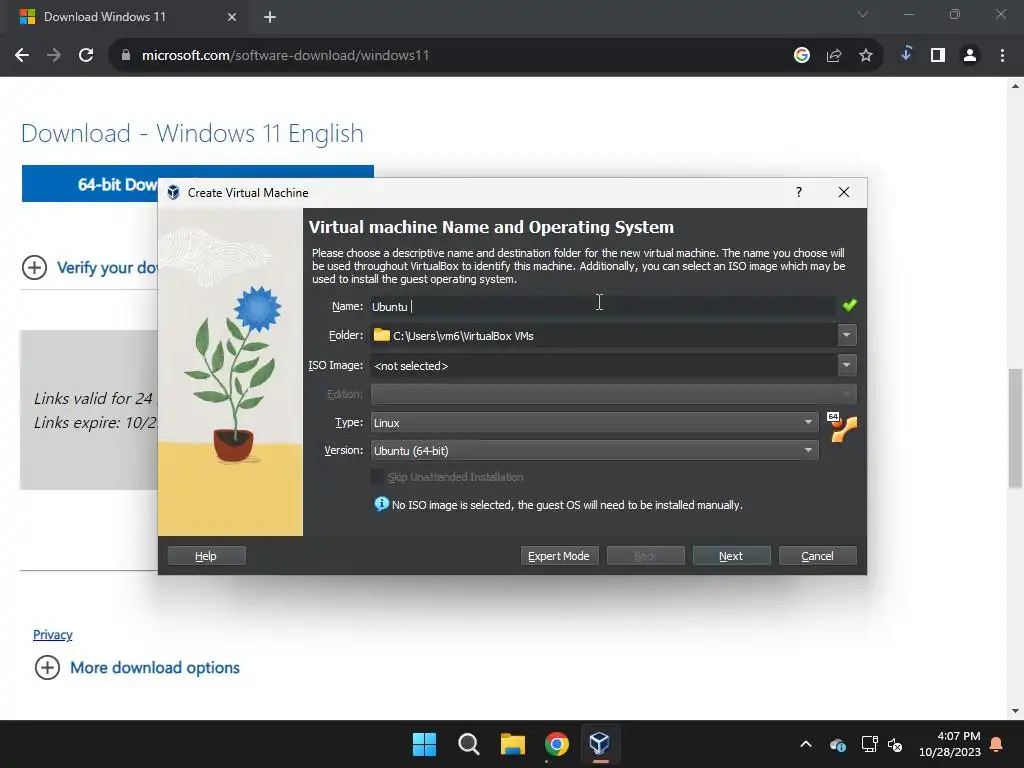Click the page vertical scrollbar thumb
Image resolution: width=1024 pixels, height=768 pixels.
(1015, 428)
